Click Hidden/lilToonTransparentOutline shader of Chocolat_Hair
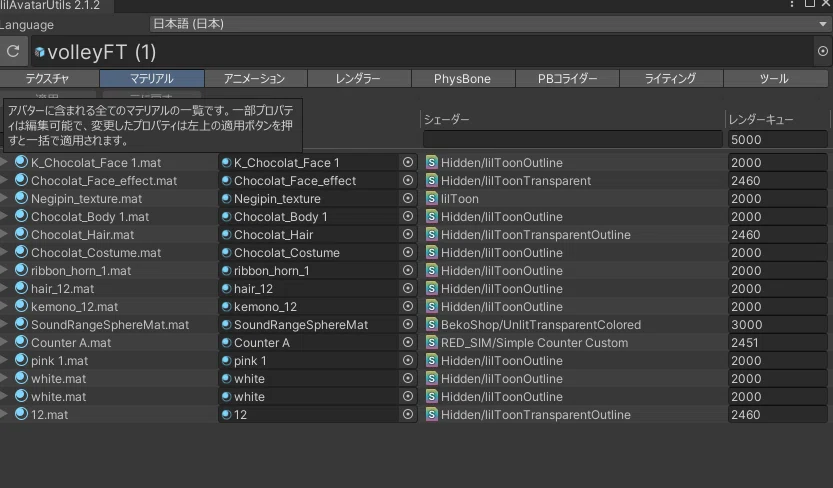 (536, 235)
